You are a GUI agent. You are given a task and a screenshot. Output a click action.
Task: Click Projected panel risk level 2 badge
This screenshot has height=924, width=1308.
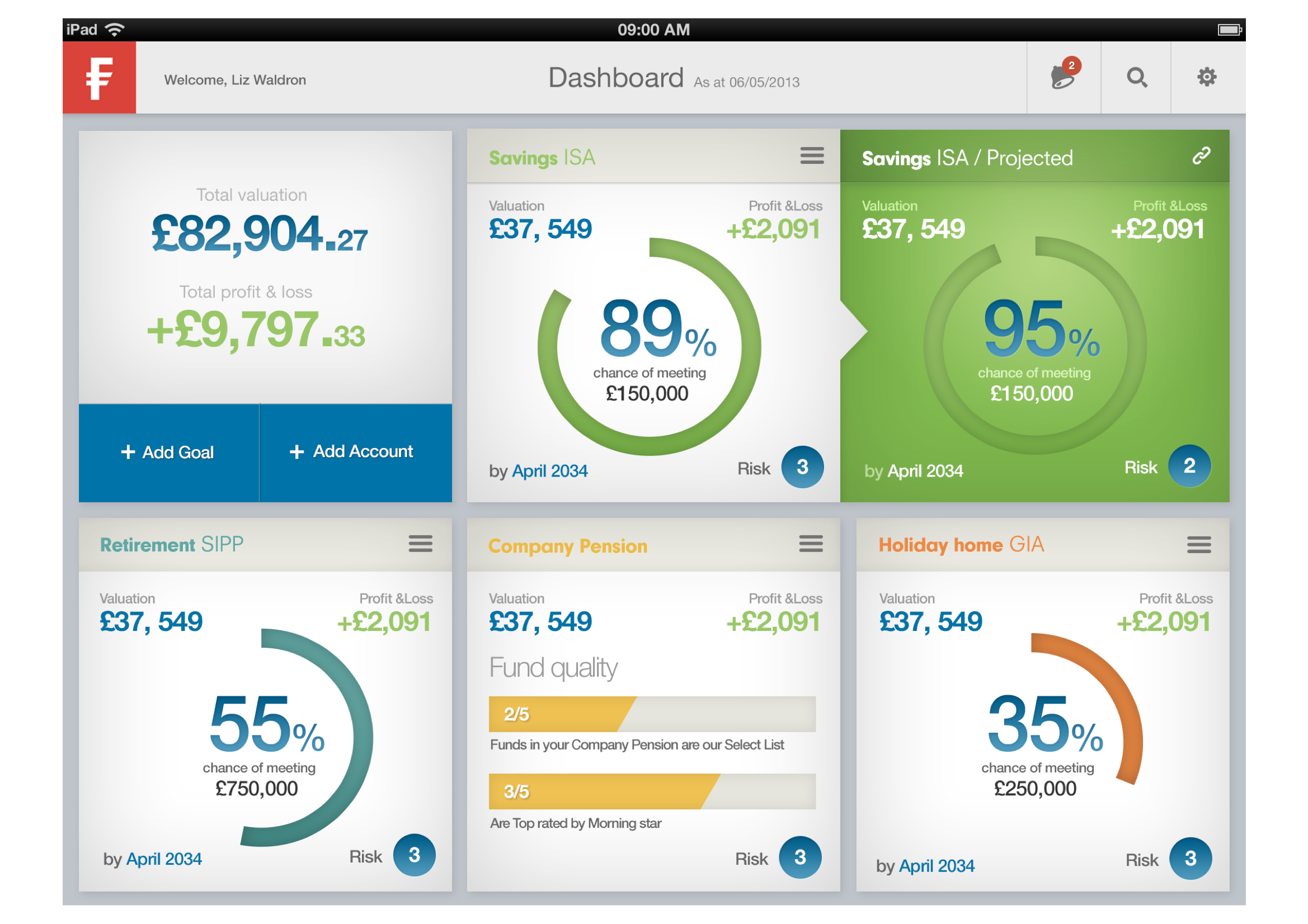[x=1189, y=466]
